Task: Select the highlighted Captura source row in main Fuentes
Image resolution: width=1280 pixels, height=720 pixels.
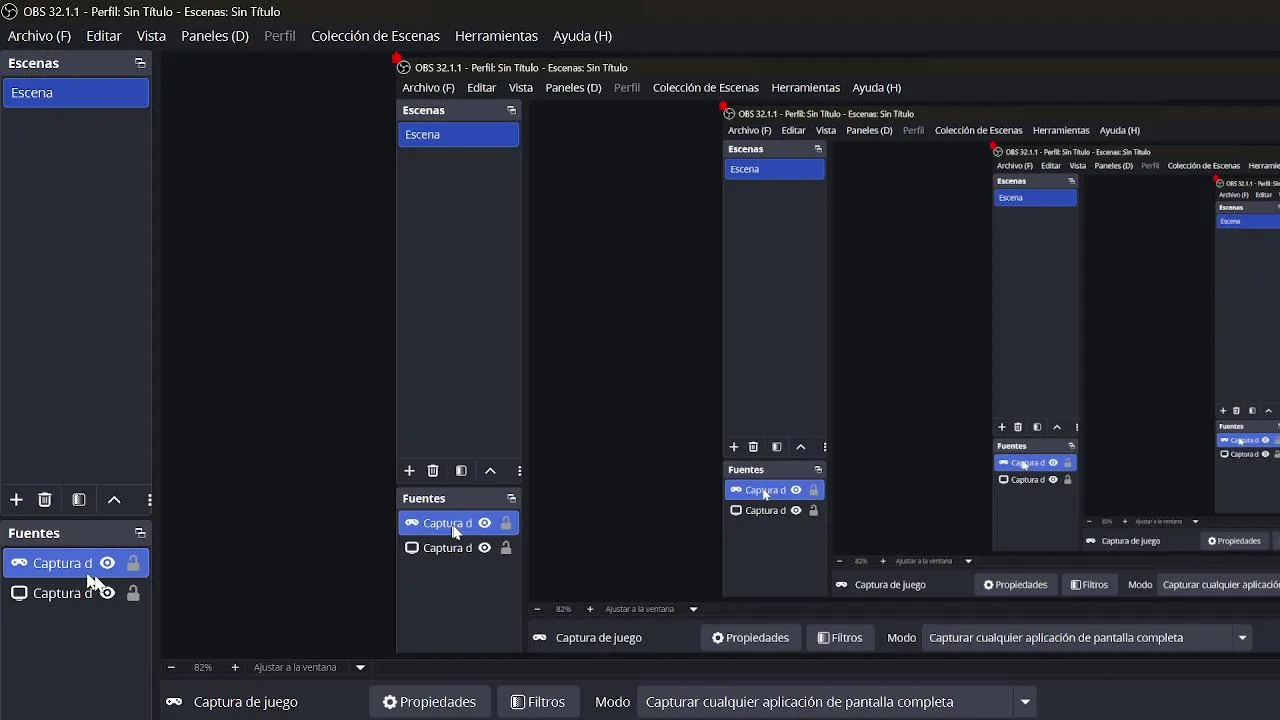Action: coord(76,563)
